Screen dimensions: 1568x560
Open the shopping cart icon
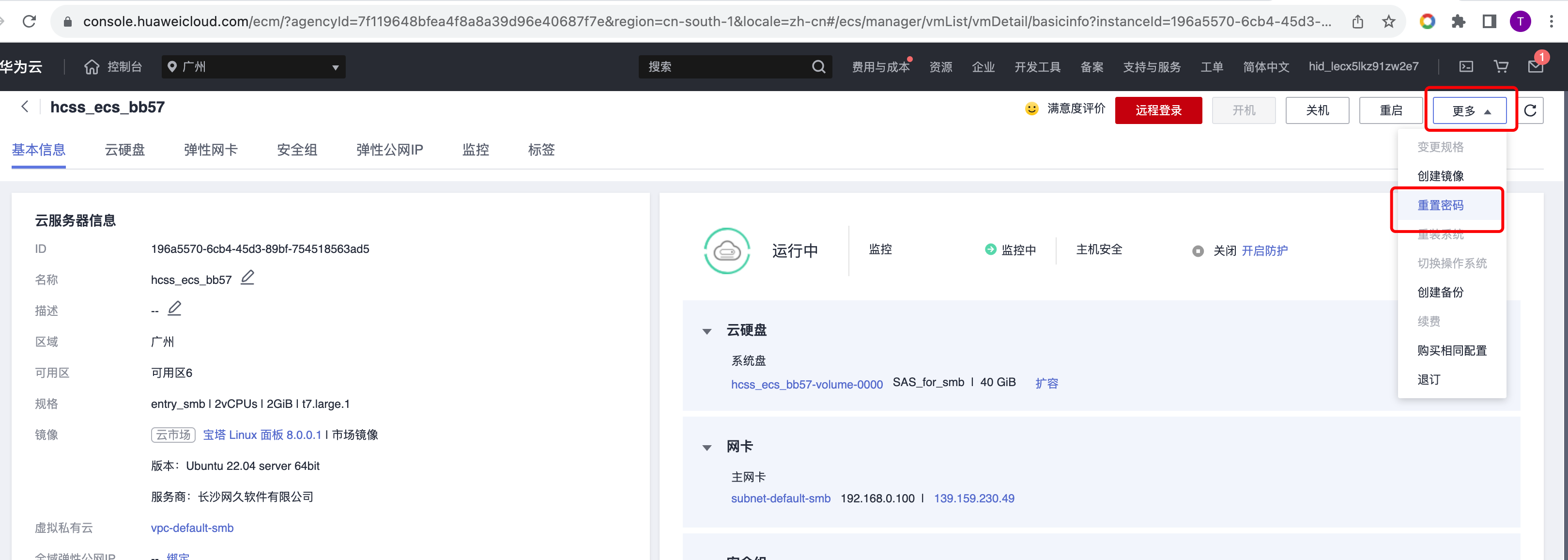click(x=1501, y=66)
